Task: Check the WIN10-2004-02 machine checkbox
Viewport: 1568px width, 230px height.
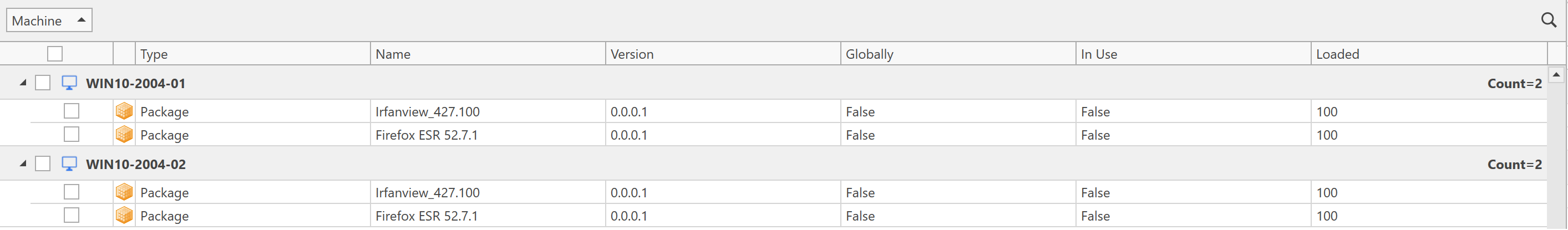Action: click(43, 163)
